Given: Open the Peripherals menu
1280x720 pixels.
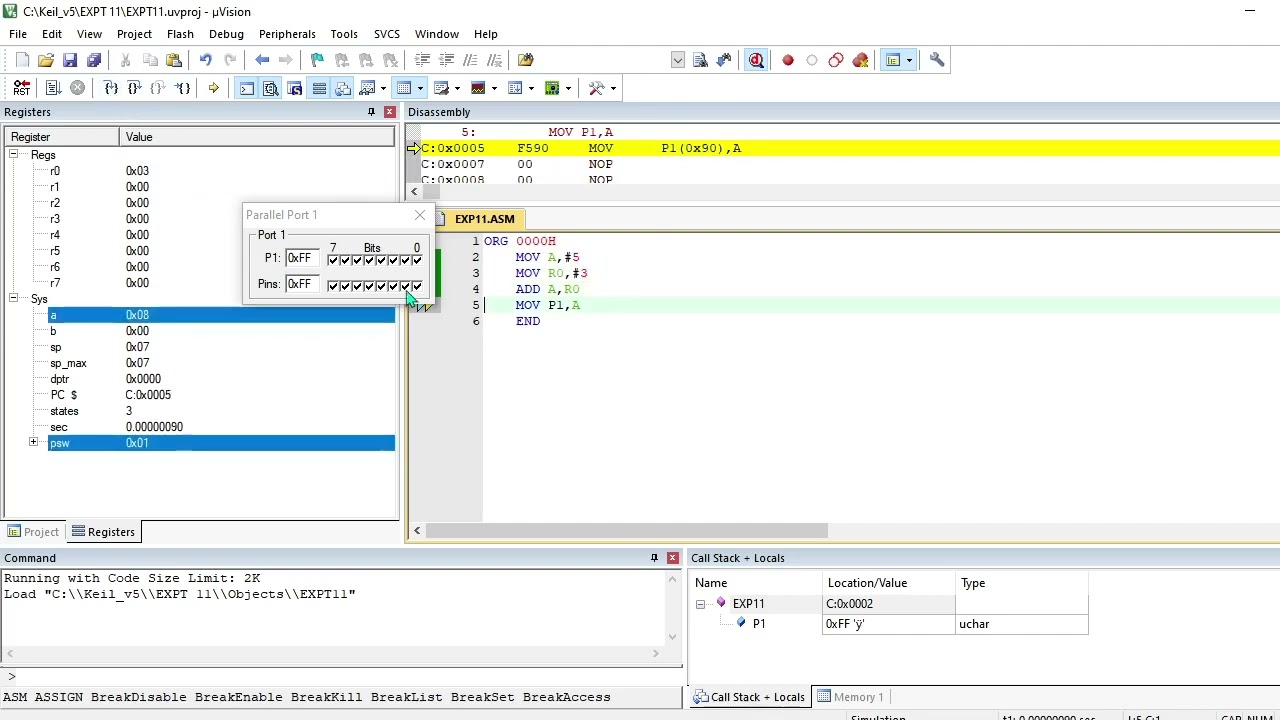Looking at the screenshot, I should (x=287, y=34).
